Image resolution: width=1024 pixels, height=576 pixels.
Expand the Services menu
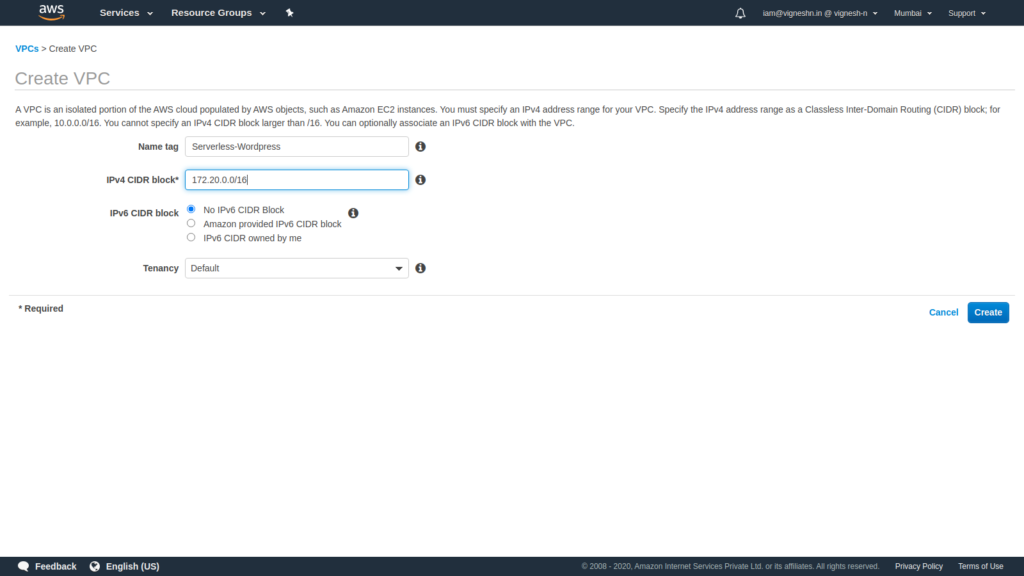point(126,12)
